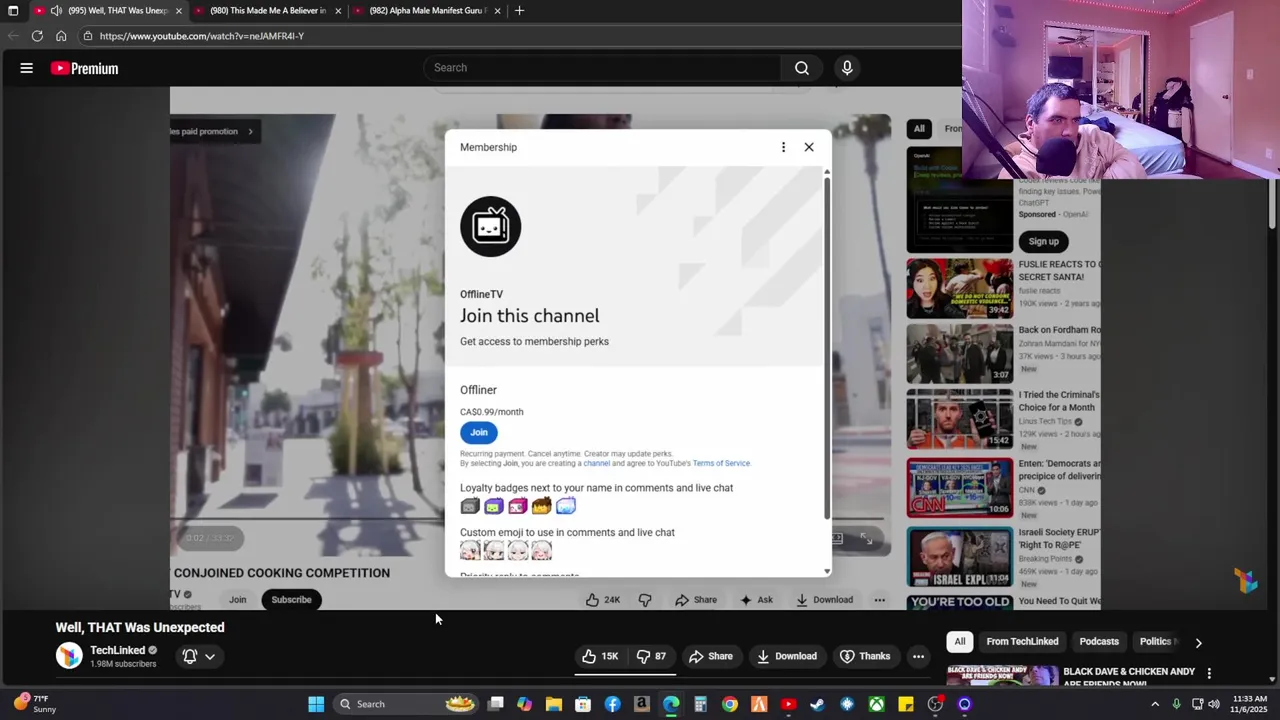Image resolution: width=1280 pixels, height=720 pixels.
Task: Like the TechLinked video (15K)
Action: (600, 656)
